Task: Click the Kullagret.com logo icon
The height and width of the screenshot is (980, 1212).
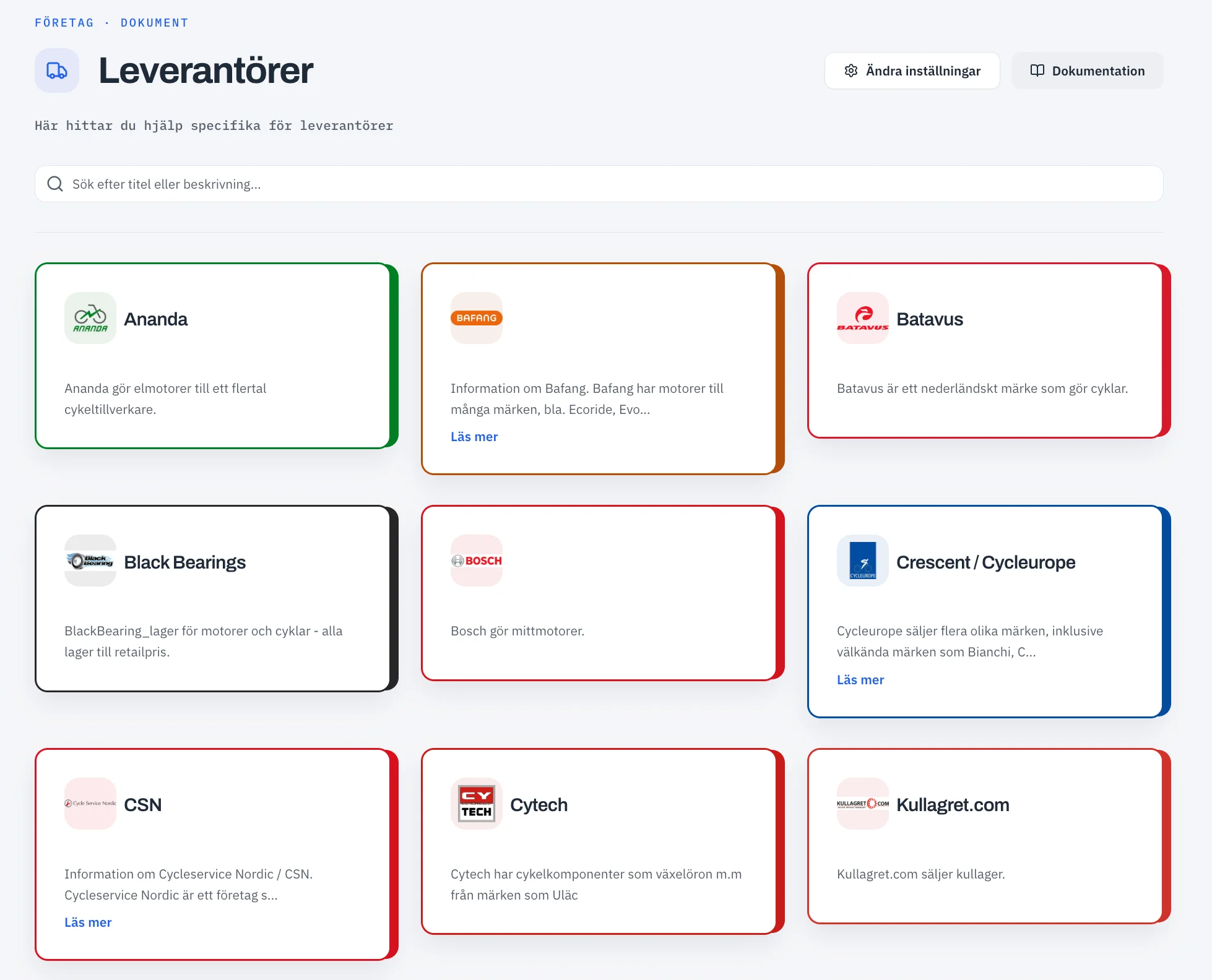Action: [863, 804]
